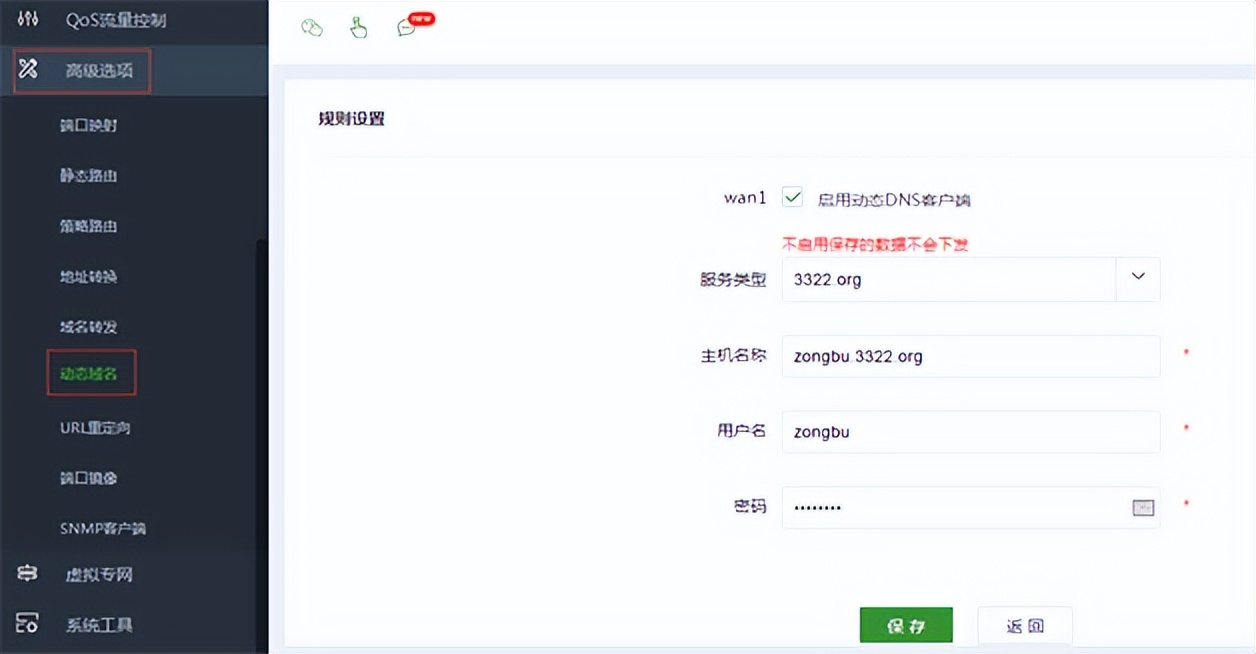This screenshot has width=1256, height=654.
Task: Click the hand pointer icon in the toolbar
Action: click(359, 28)
